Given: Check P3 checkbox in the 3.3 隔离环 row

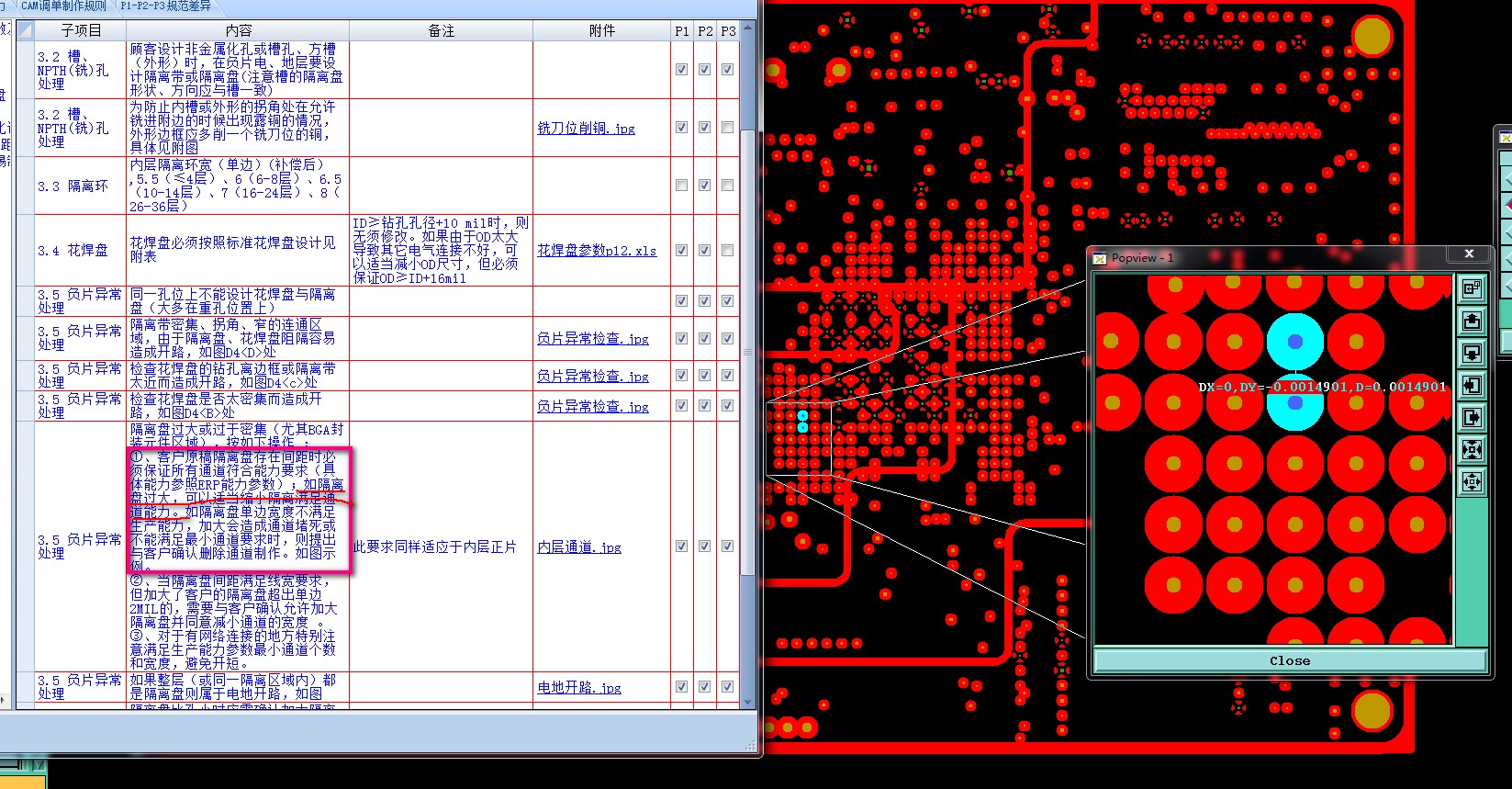Looking at the screenshot, I should [728, 186].
